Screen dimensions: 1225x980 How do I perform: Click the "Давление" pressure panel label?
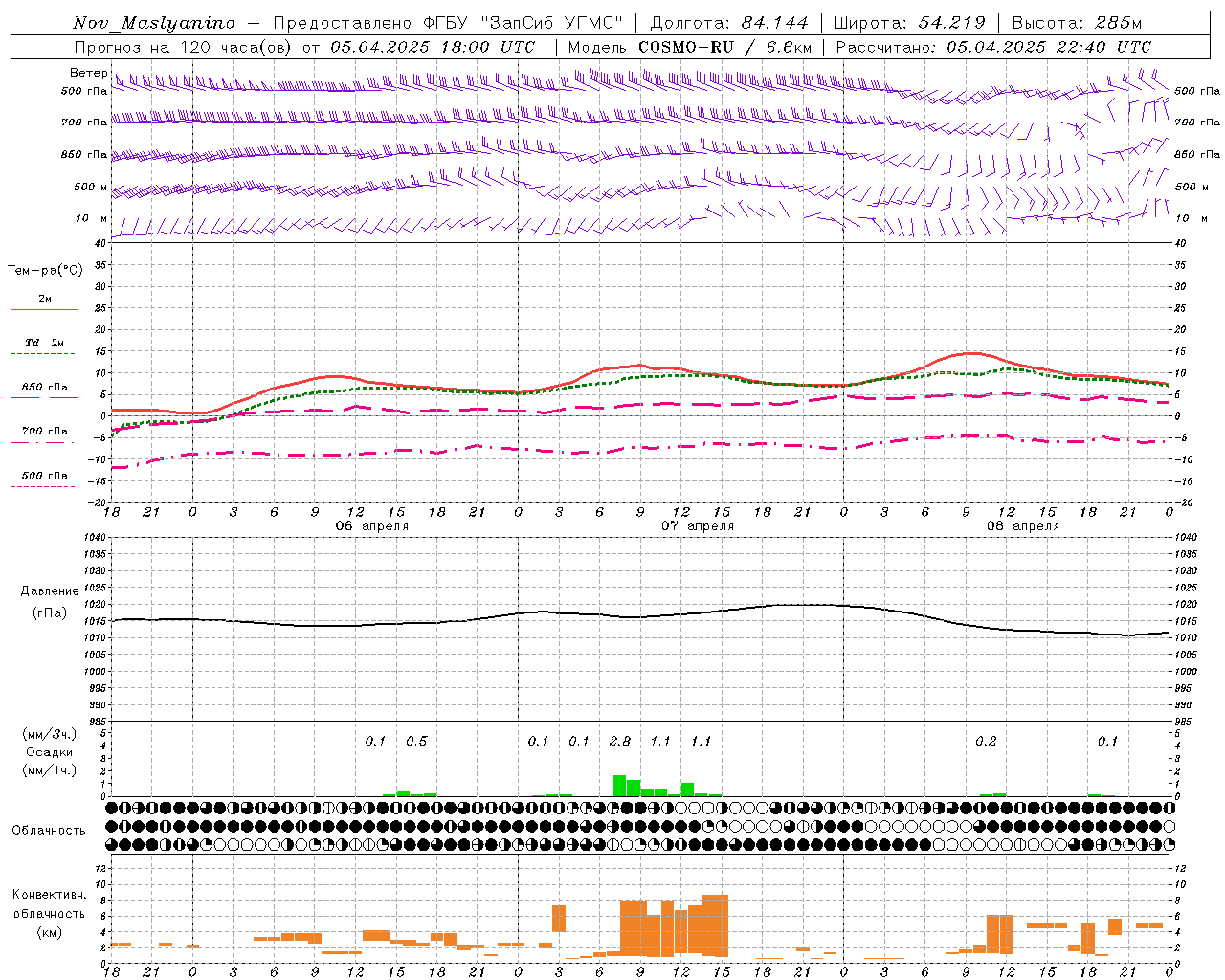click(x=50, y=591)
